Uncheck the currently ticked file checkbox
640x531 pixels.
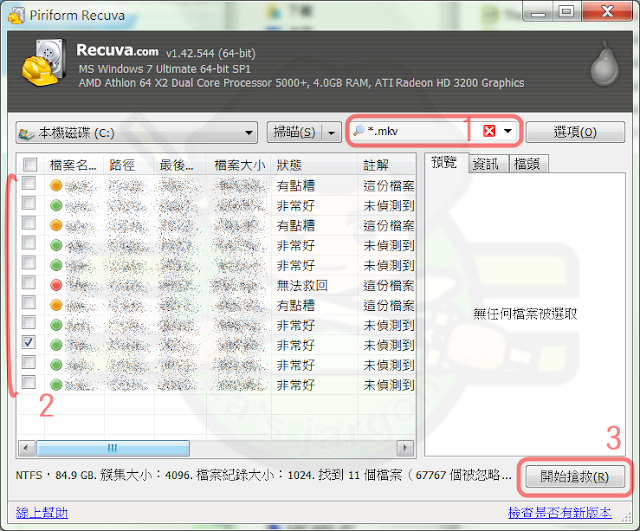click(29, 342)
